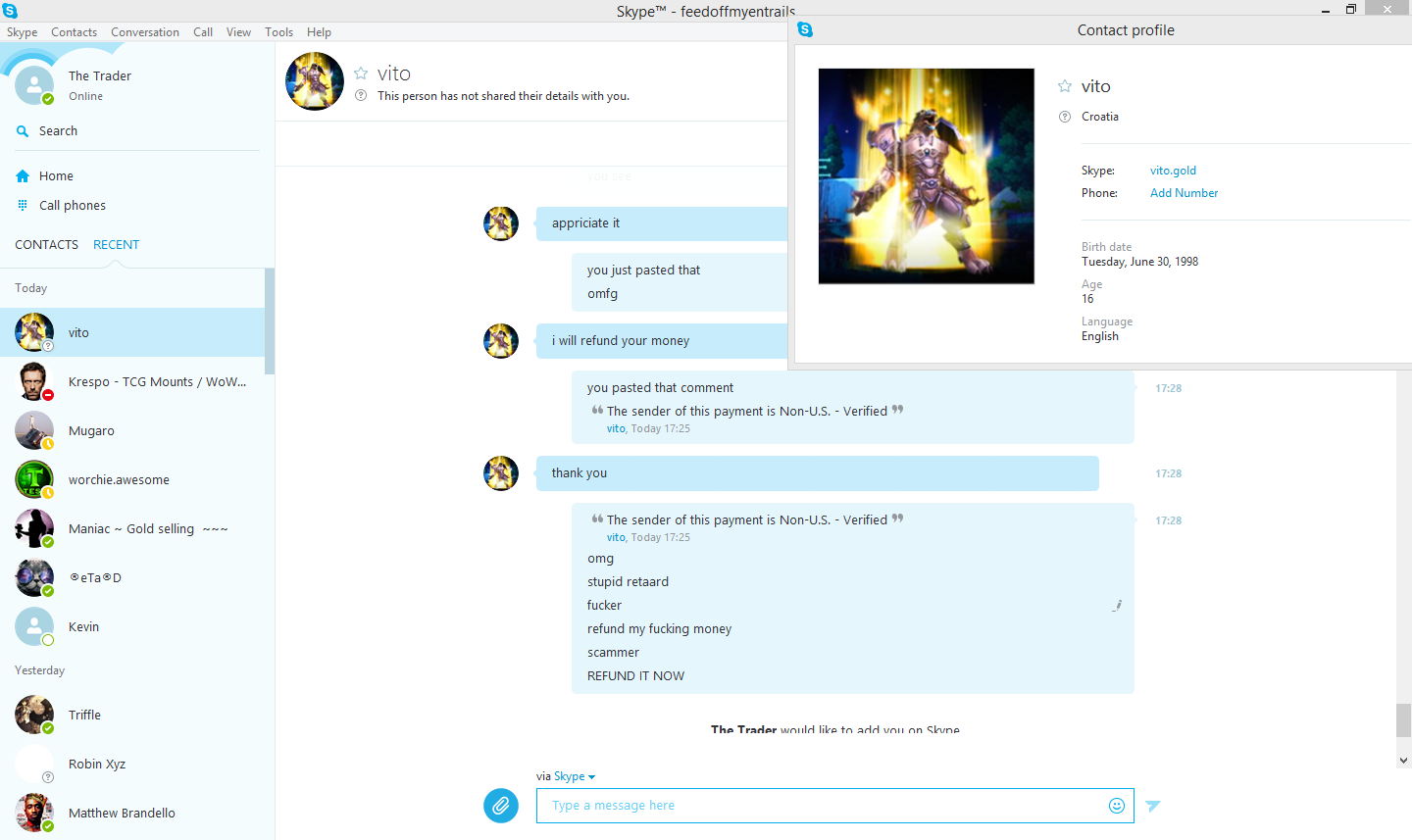Click the question mark icon beside Croatia
This screenshot has height=840, width=1412.
(1065, 117)
